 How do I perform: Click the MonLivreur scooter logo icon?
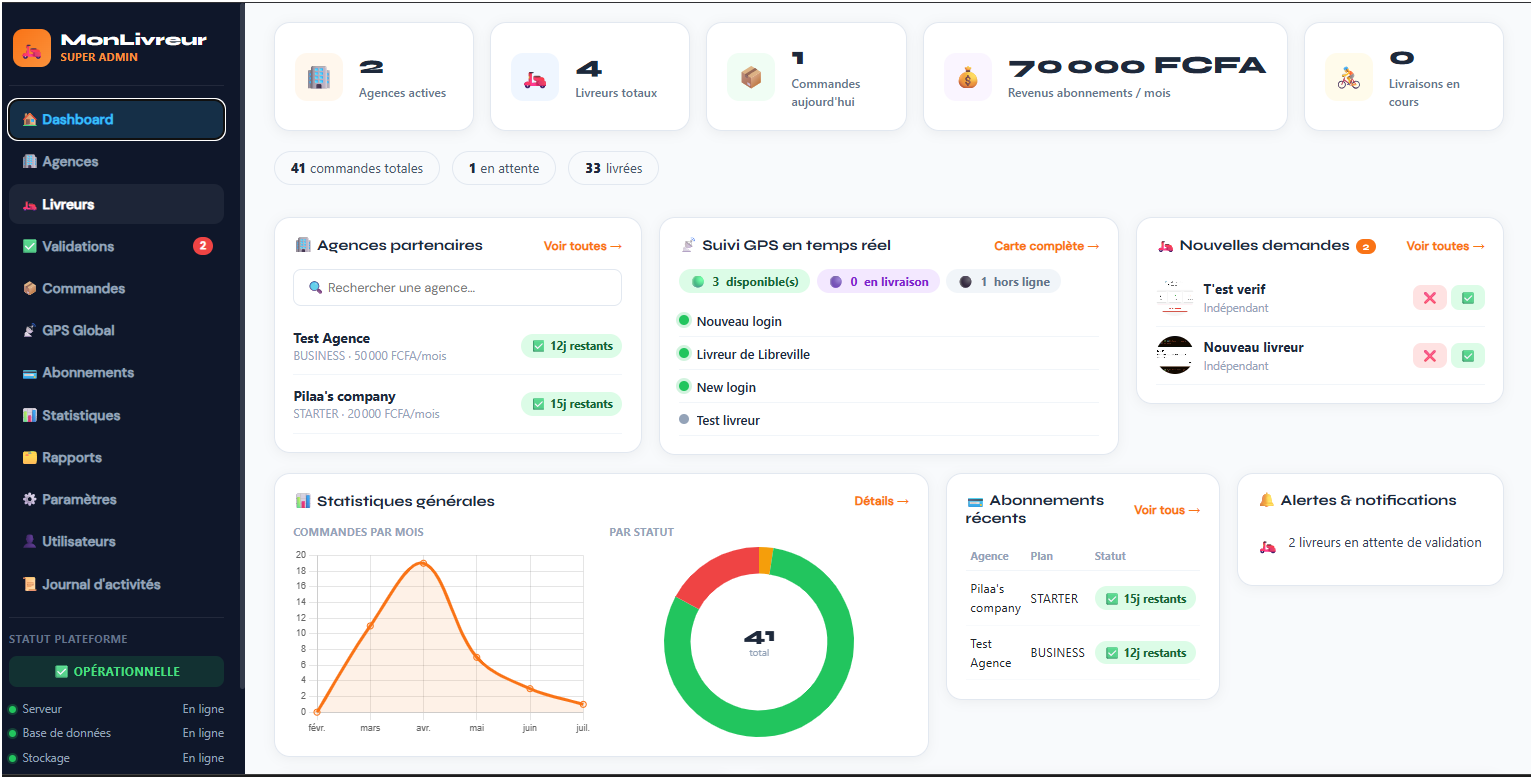[x=32, y=48]
